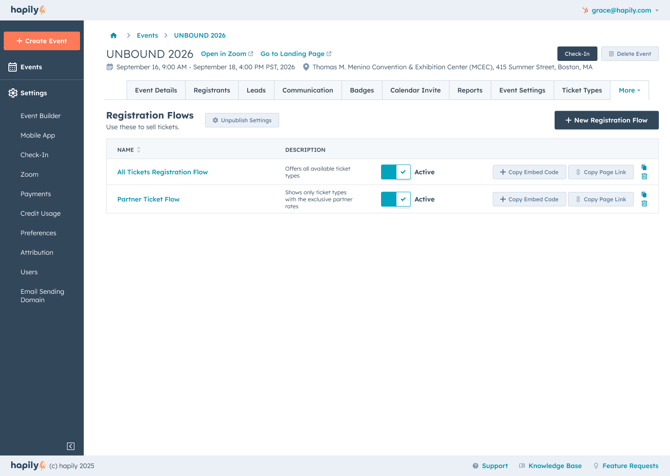Click the trash icon for All Tickets Registration Flow
Screen dimensions: 670x476
(644, 176)
